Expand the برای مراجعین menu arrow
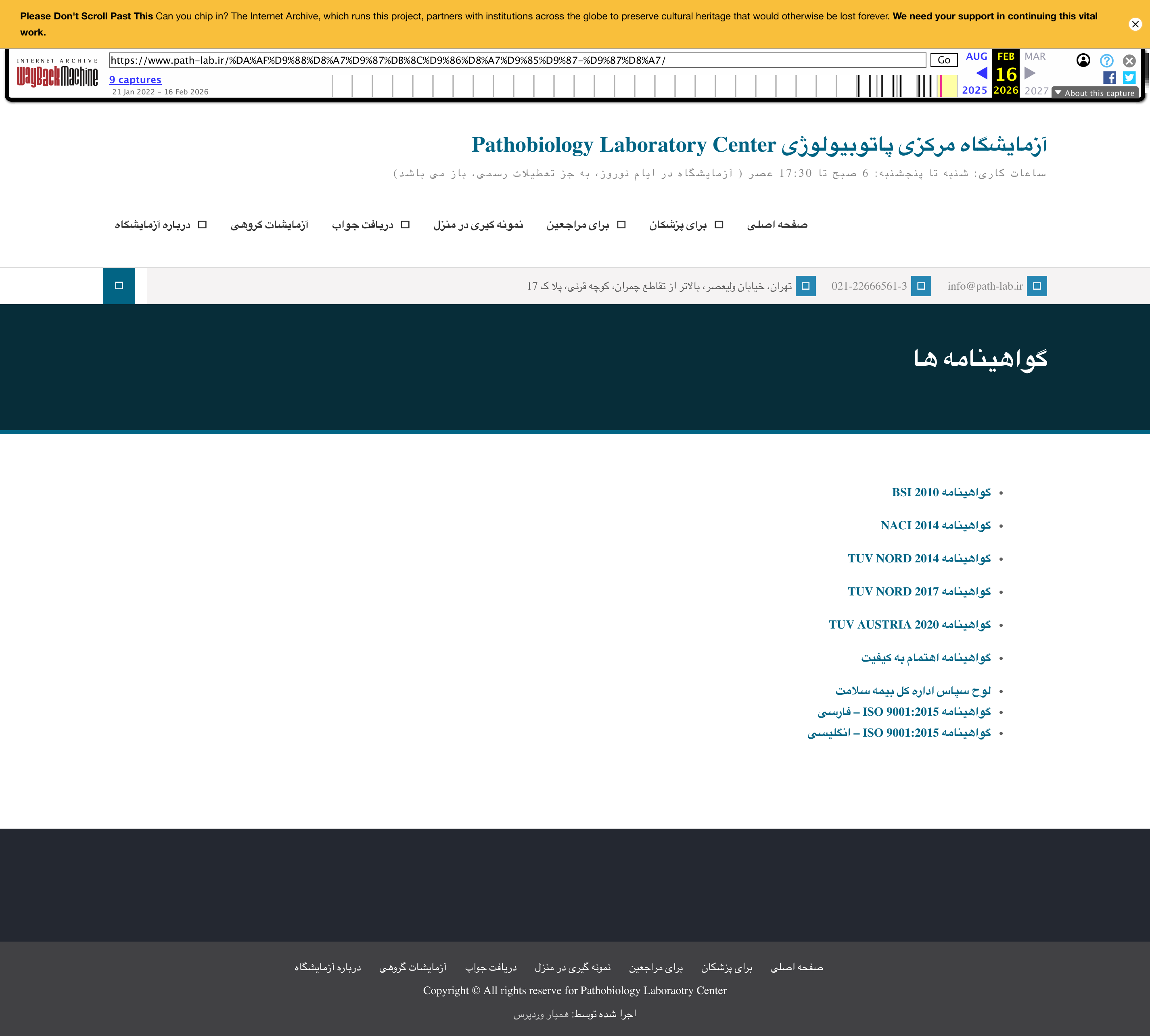This screenshot has width=1150, height=1036. (x=622, y=225)
